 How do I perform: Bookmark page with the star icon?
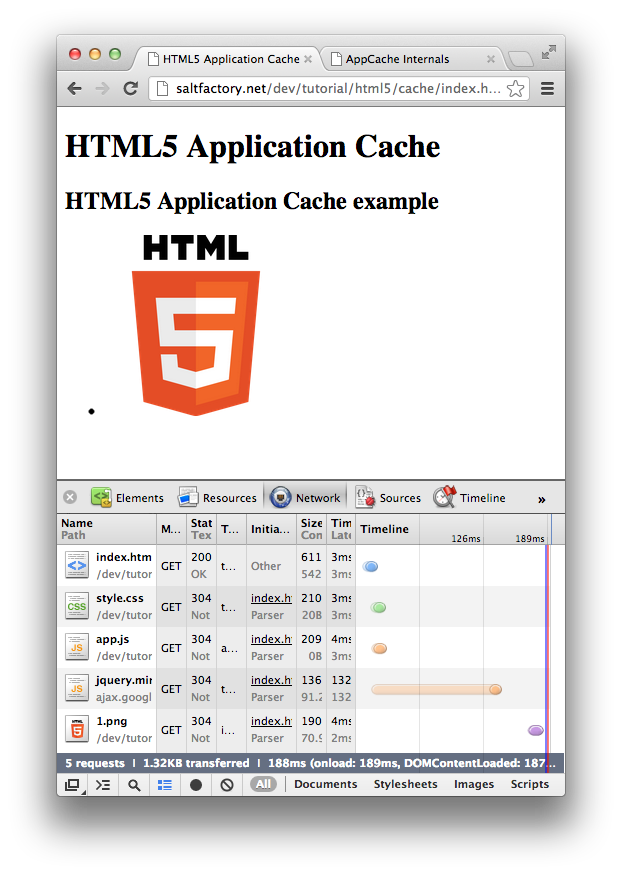515,88
